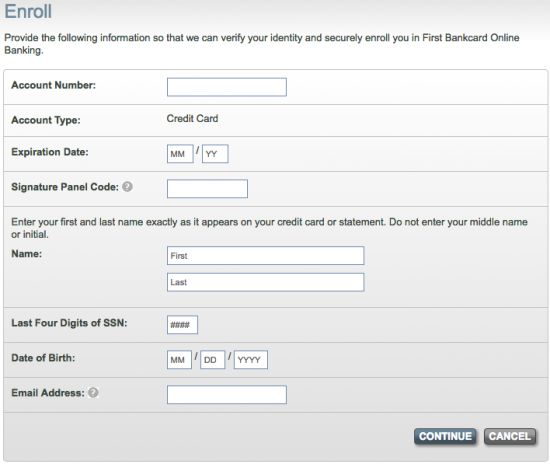Select the First name field
Viewport: 550px width, 464px height.
point(266,255)
